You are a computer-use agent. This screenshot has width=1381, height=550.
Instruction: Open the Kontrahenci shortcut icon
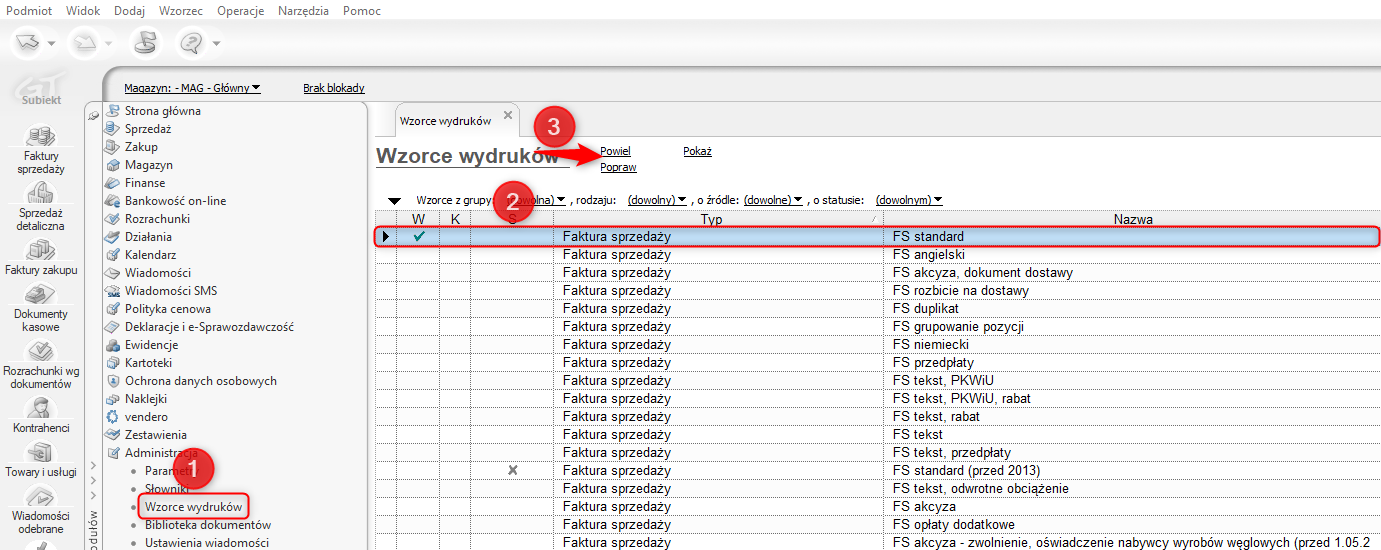click(x=41, y=408)
